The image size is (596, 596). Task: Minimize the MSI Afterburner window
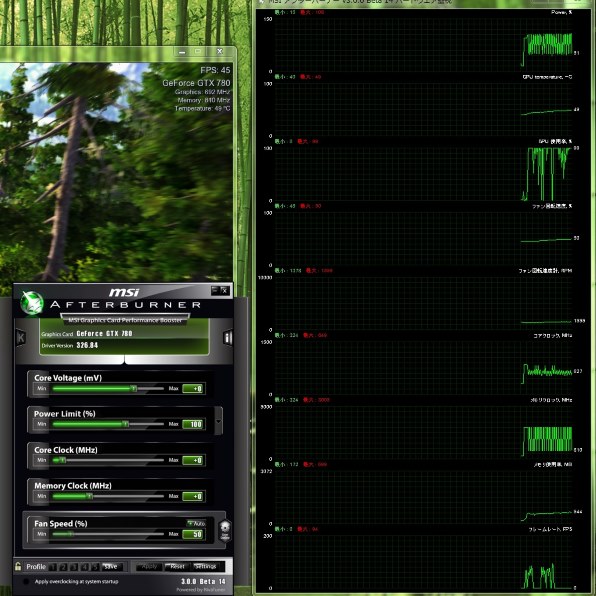[215, 290]
